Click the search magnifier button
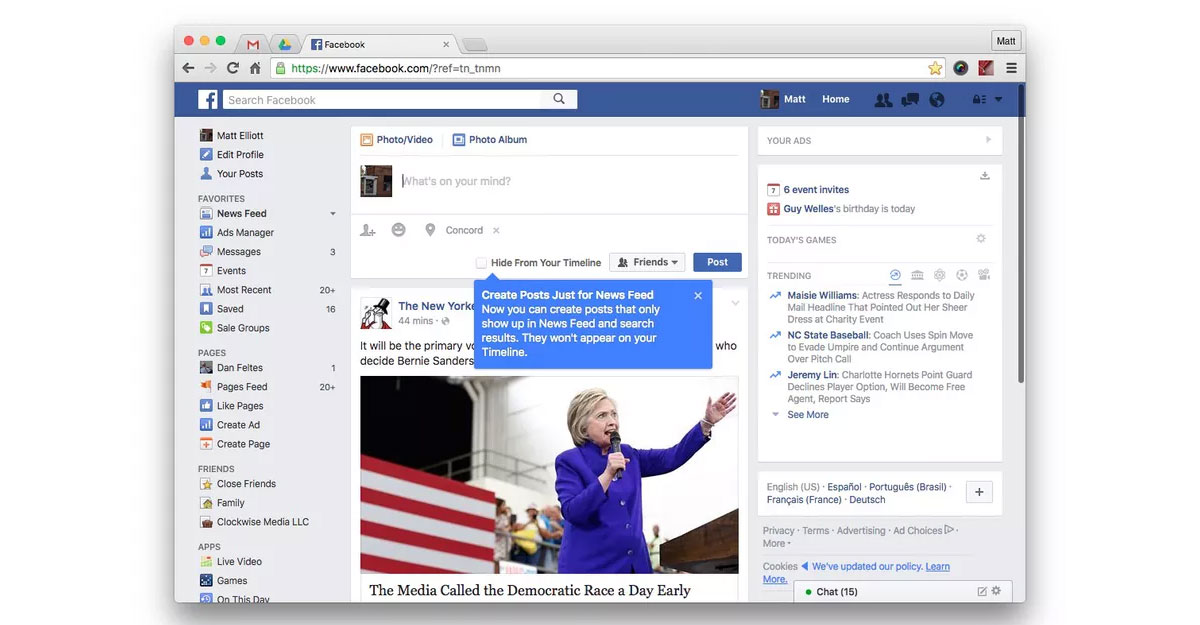1200x625 pixels. 559,99
